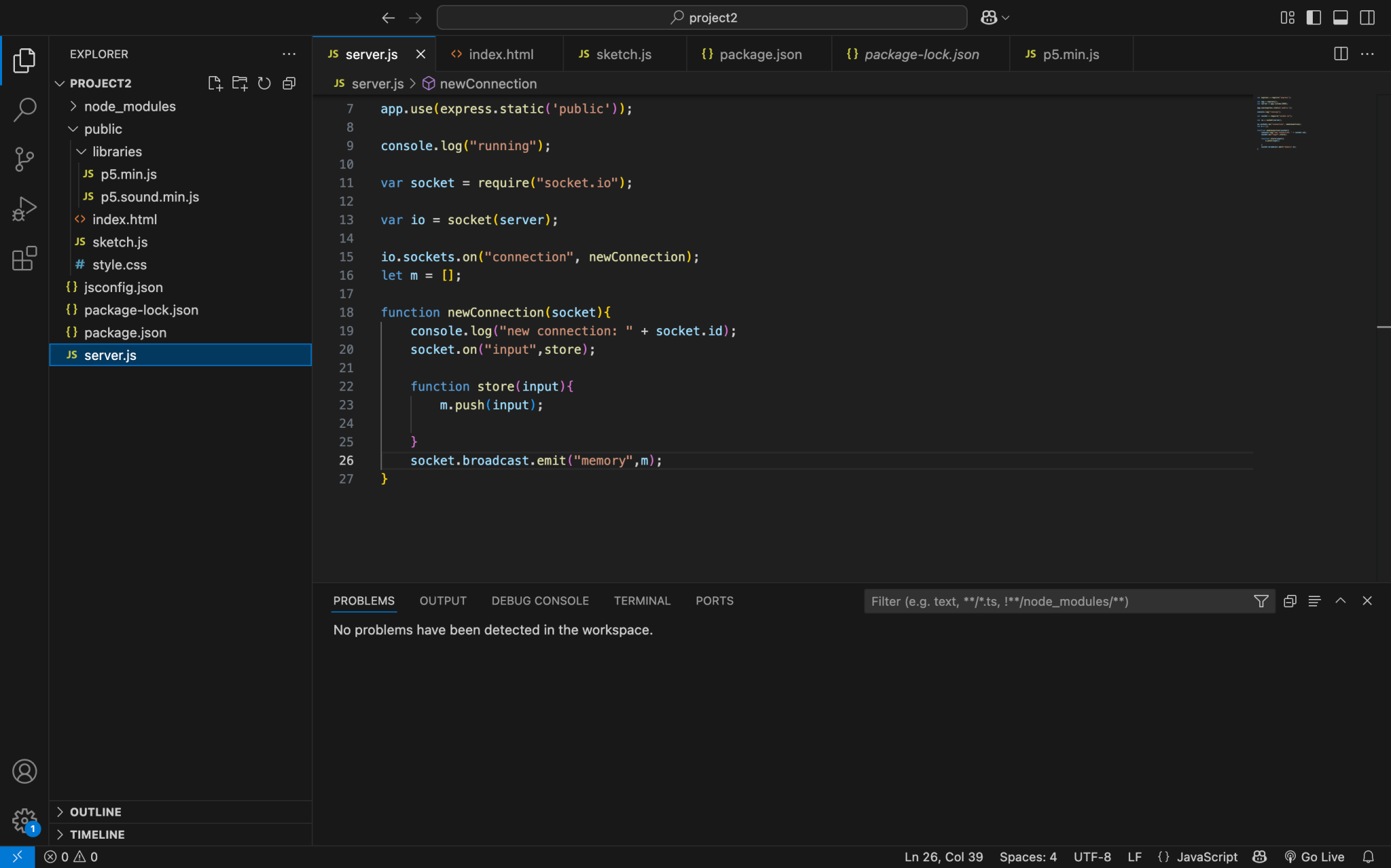
Task: Open the Search view in activity bar
Action: click(x=24, y=109)
